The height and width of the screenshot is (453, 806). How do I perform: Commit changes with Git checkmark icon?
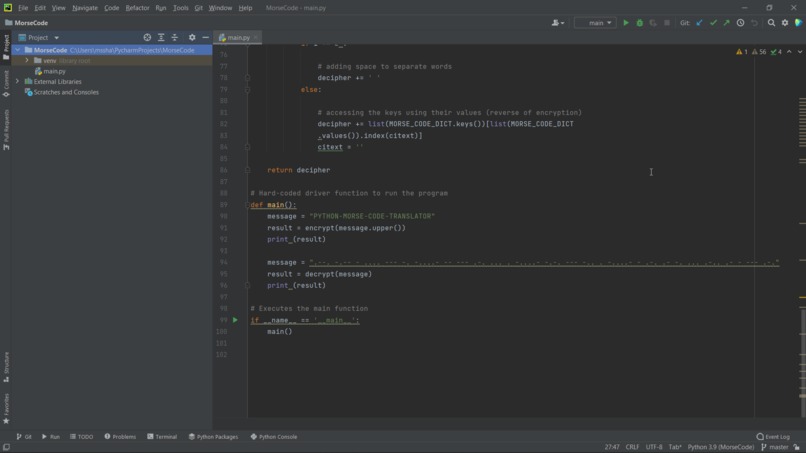tap(713, 23)
